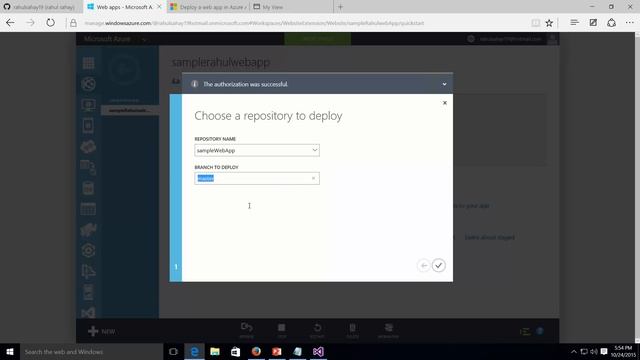
Task: Click the address bar URL
Action: 254,23
